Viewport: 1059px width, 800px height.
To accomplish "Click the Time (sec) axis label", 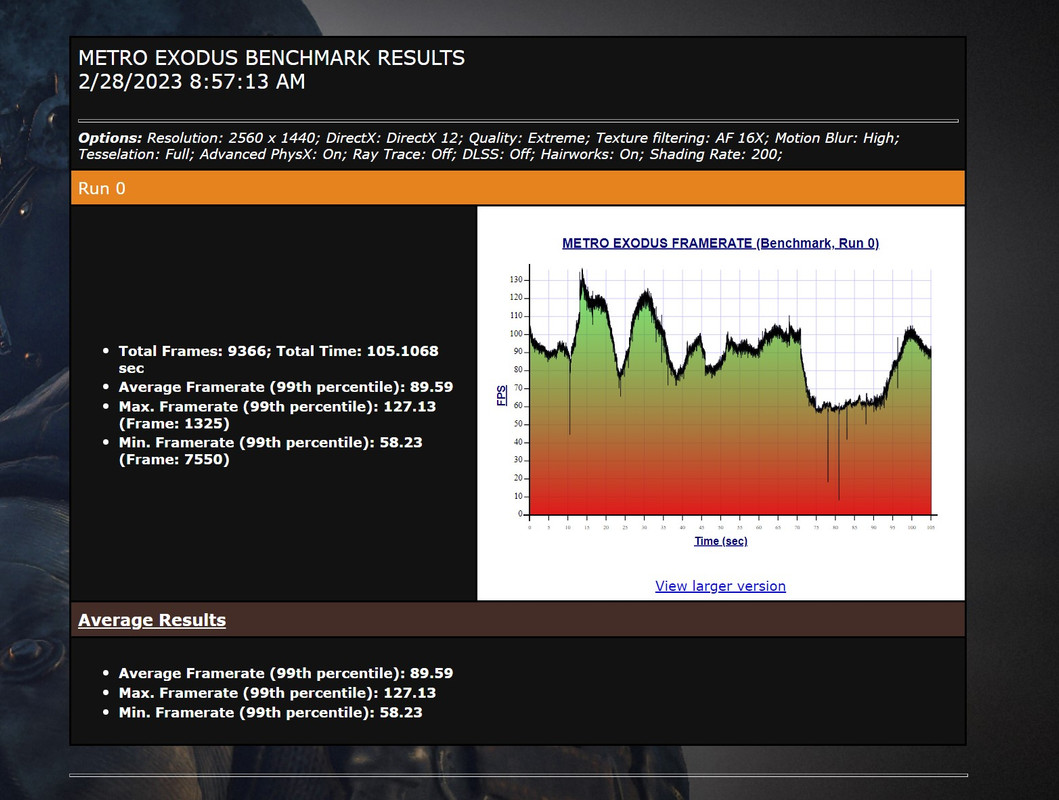I will (721, 541).
